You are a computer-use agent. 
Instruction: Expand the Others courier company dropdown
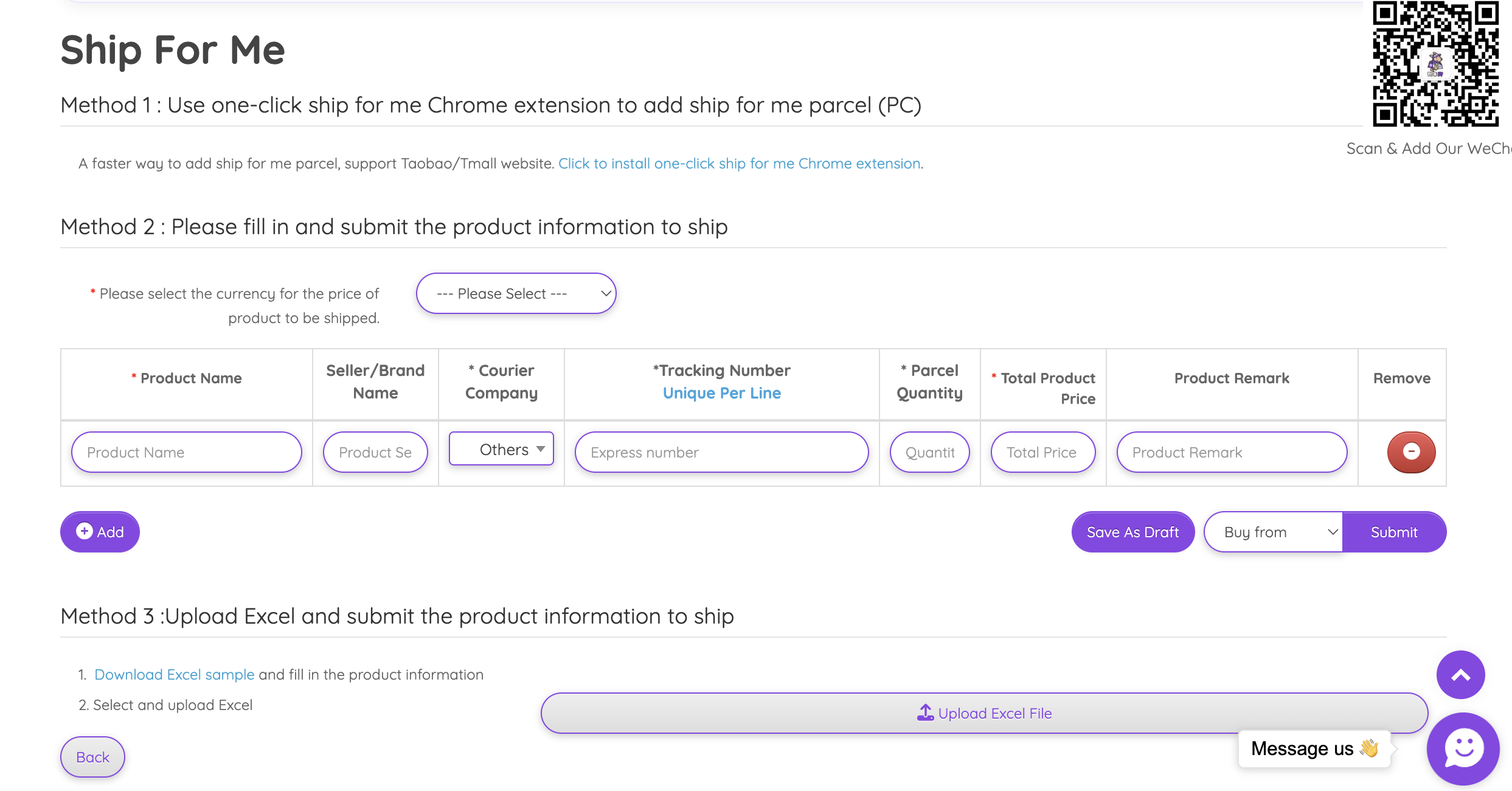pyautogui.click(x=501, y=449)
